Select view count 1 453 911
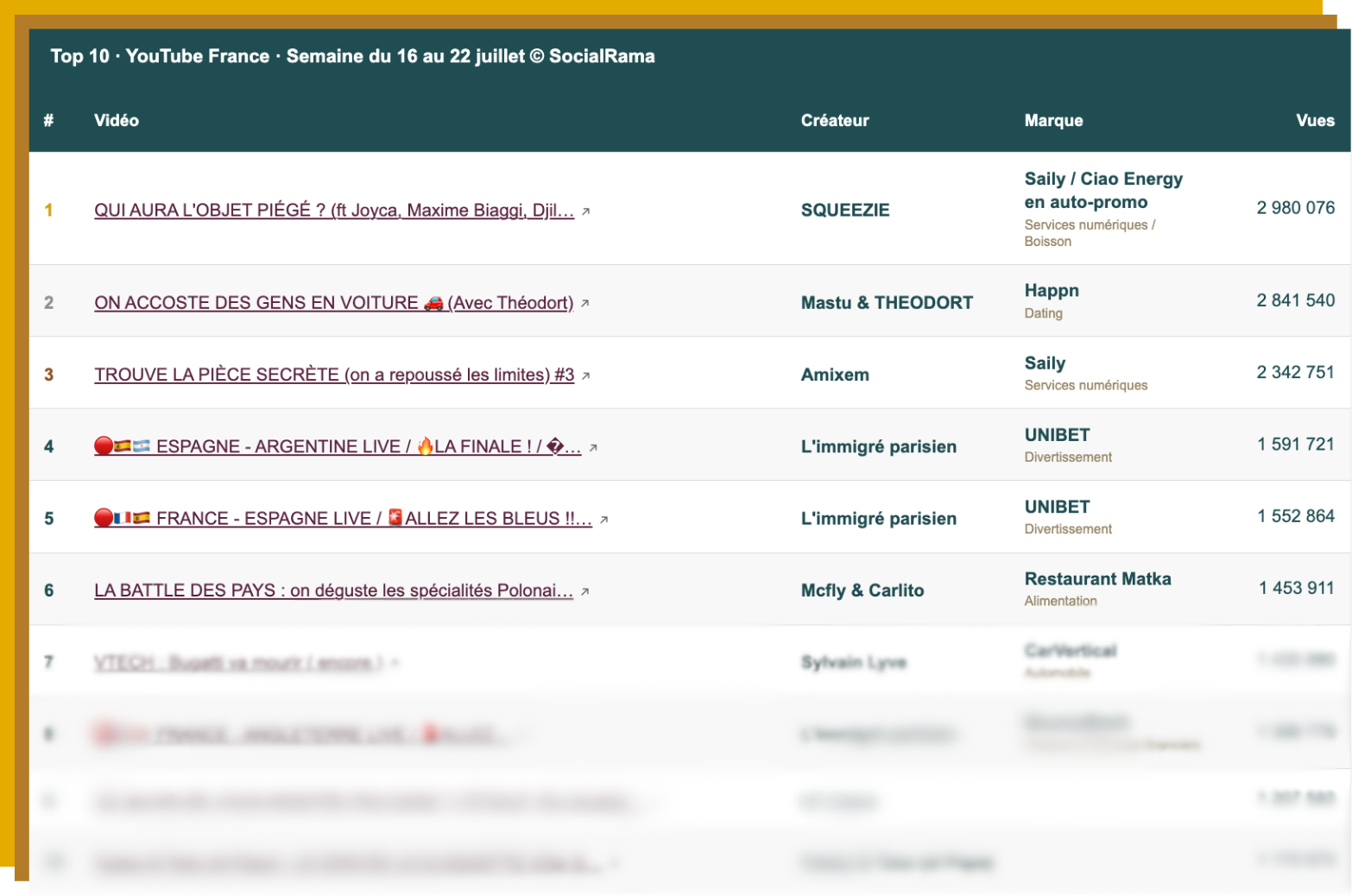The image size is (1352, 896). (x=1297, y=588)
